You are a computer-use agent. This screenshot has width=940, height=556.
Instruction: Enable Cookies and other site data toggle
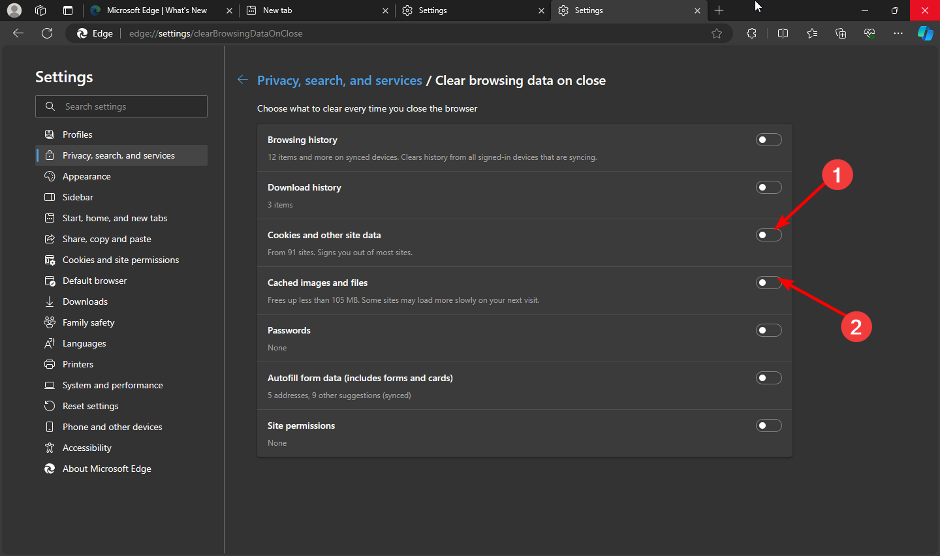pyautogui.click(x=769, y=235)
